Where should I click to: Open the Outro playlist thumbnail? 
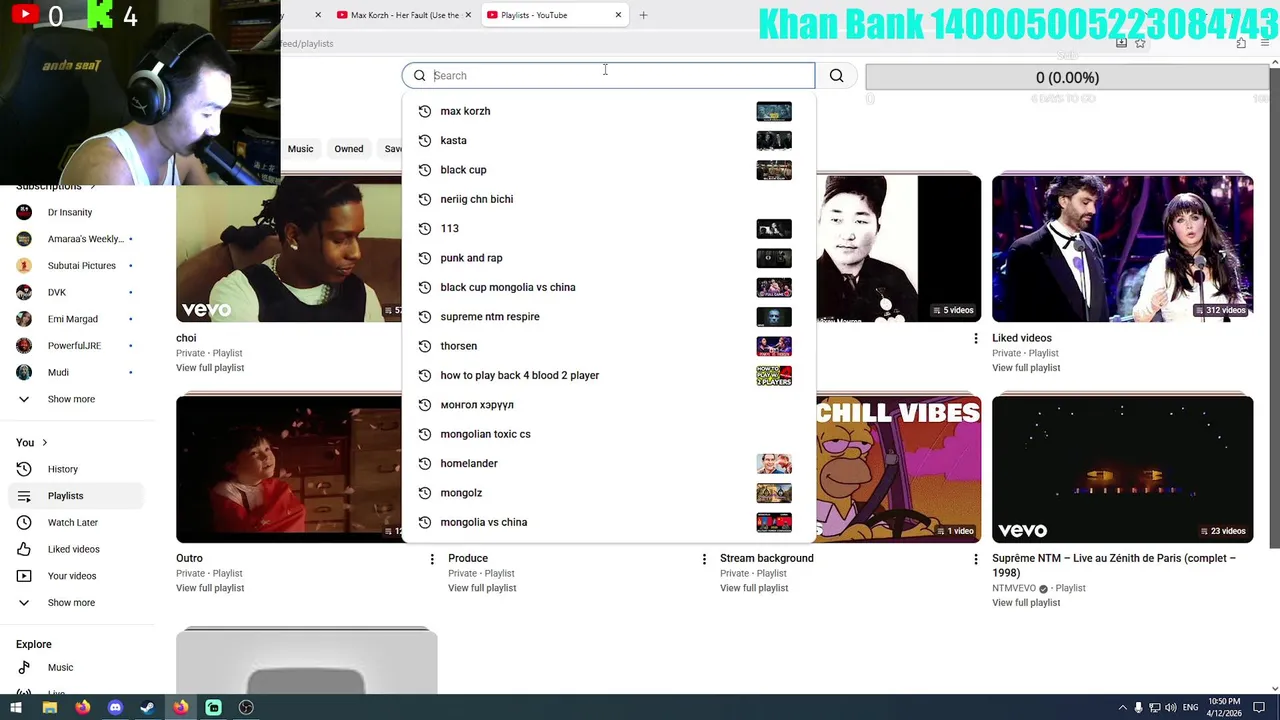(289, 470)
